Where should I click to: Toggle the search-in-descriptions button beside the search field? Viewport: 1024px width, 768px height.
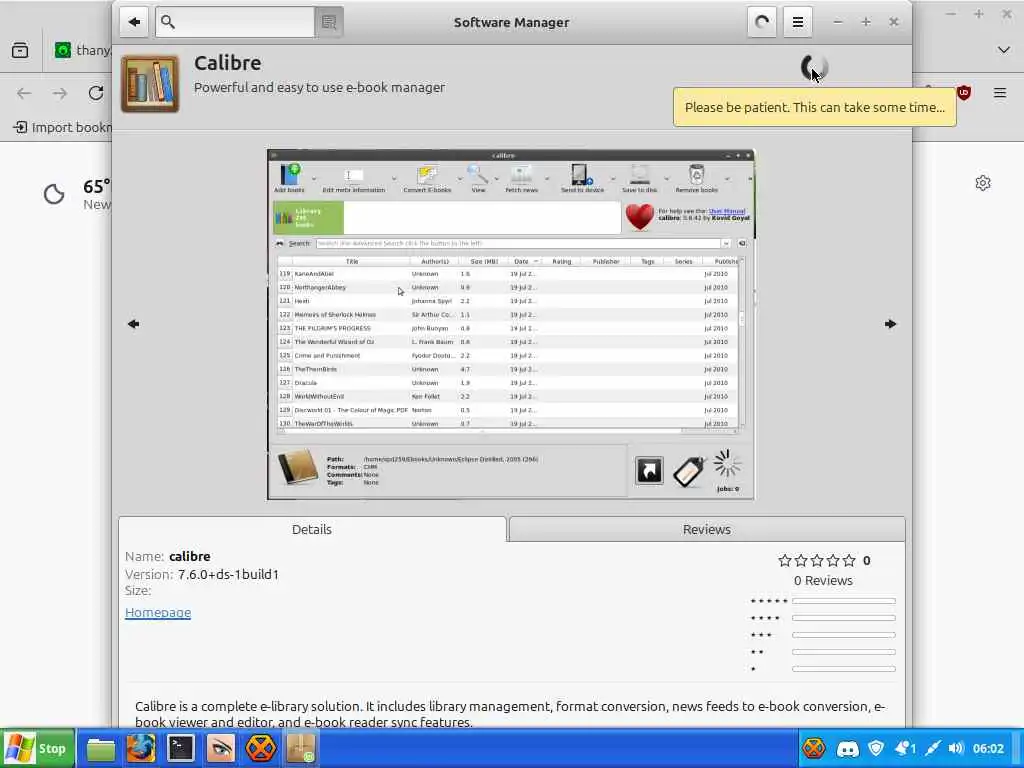tap(329, 22)
